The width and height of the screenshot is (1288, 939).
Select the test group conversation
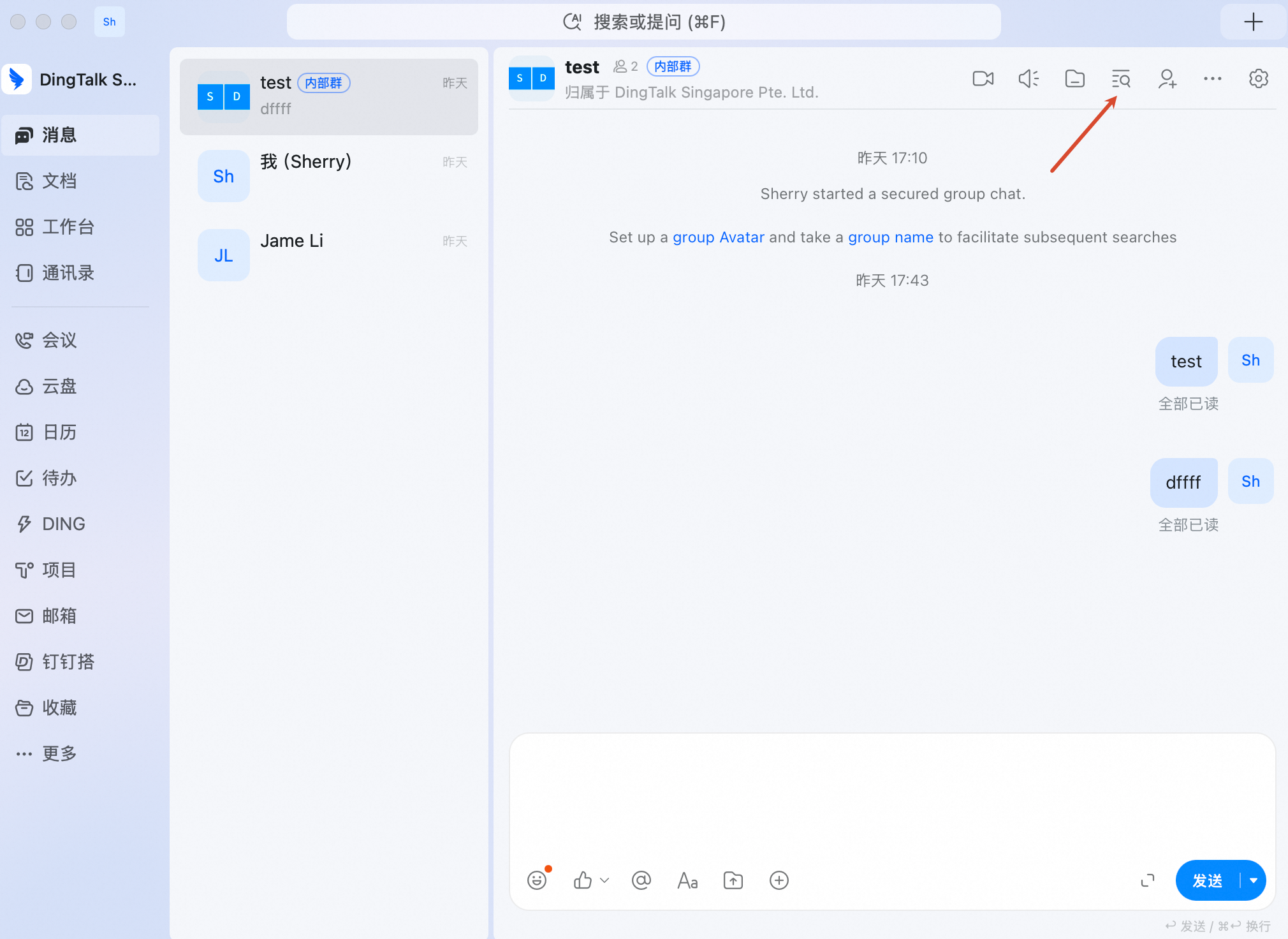pos(329,97)
